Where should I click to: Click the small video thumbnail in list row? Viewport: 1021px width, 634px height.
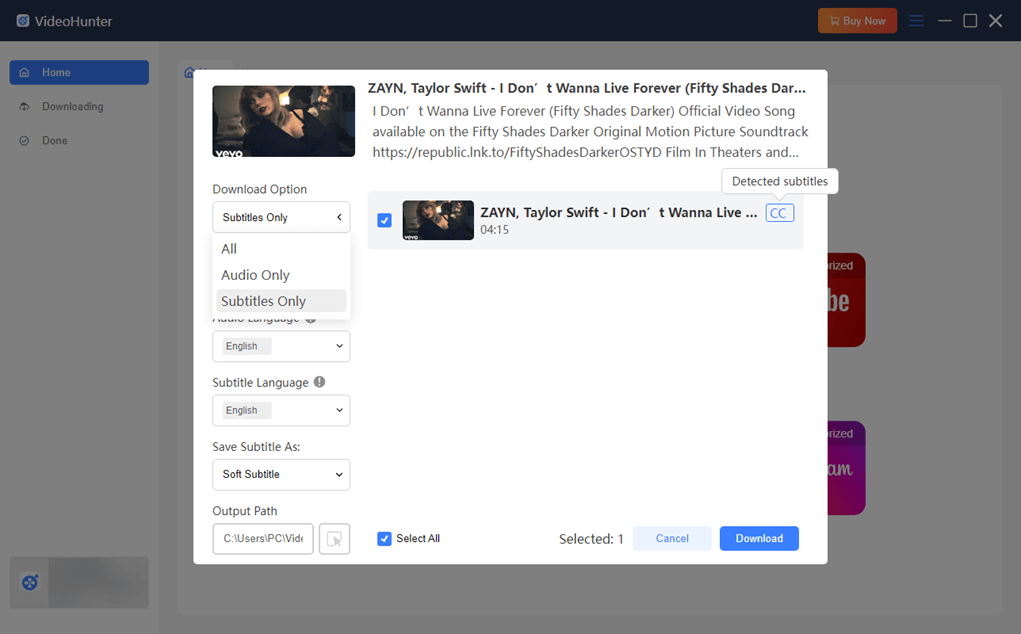coord(438,220)
